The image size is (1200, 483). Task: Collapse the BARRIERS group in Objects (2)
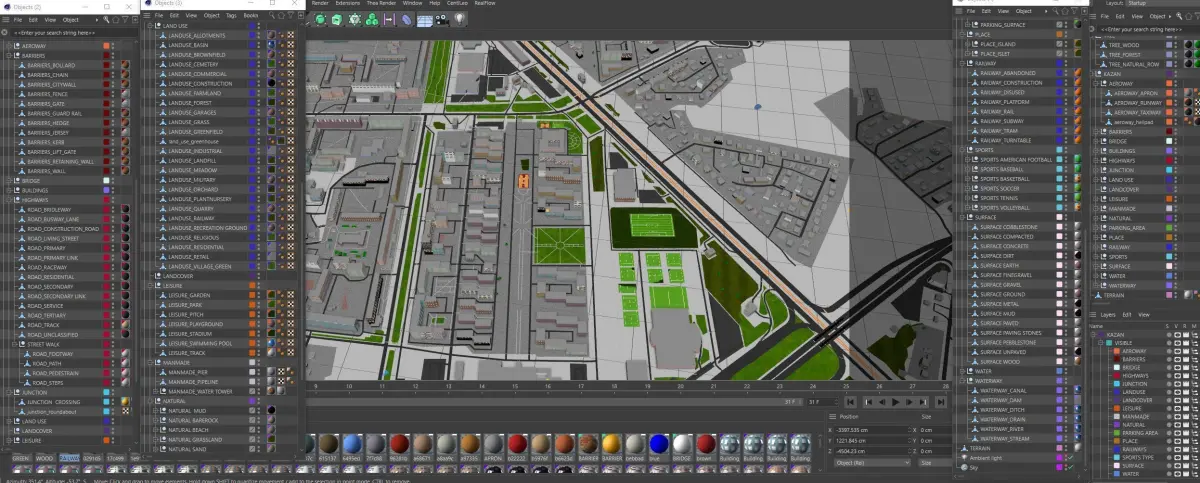coord(8,56)
